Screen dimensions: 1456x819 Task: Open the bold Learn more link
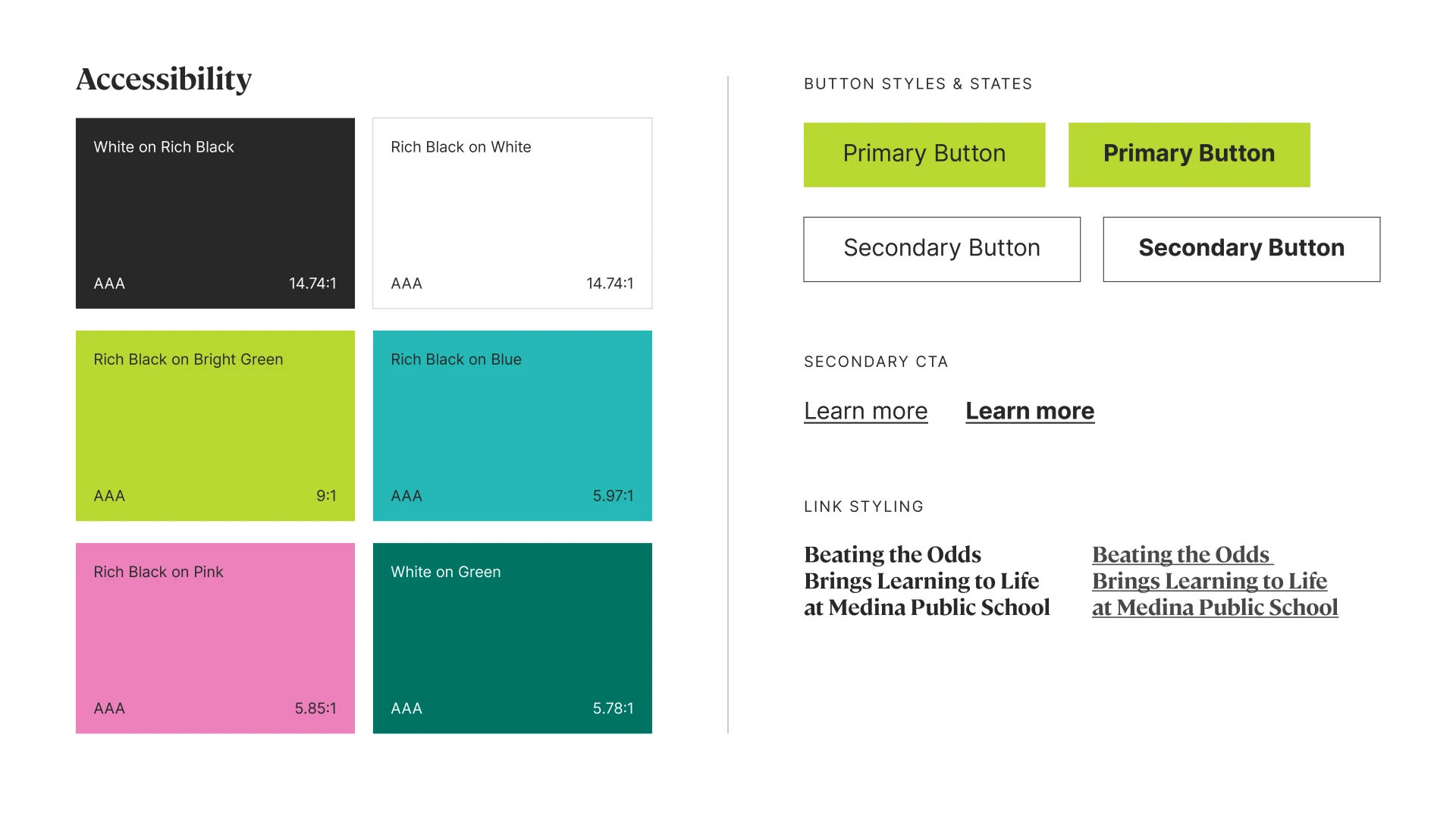(1029, 411)
